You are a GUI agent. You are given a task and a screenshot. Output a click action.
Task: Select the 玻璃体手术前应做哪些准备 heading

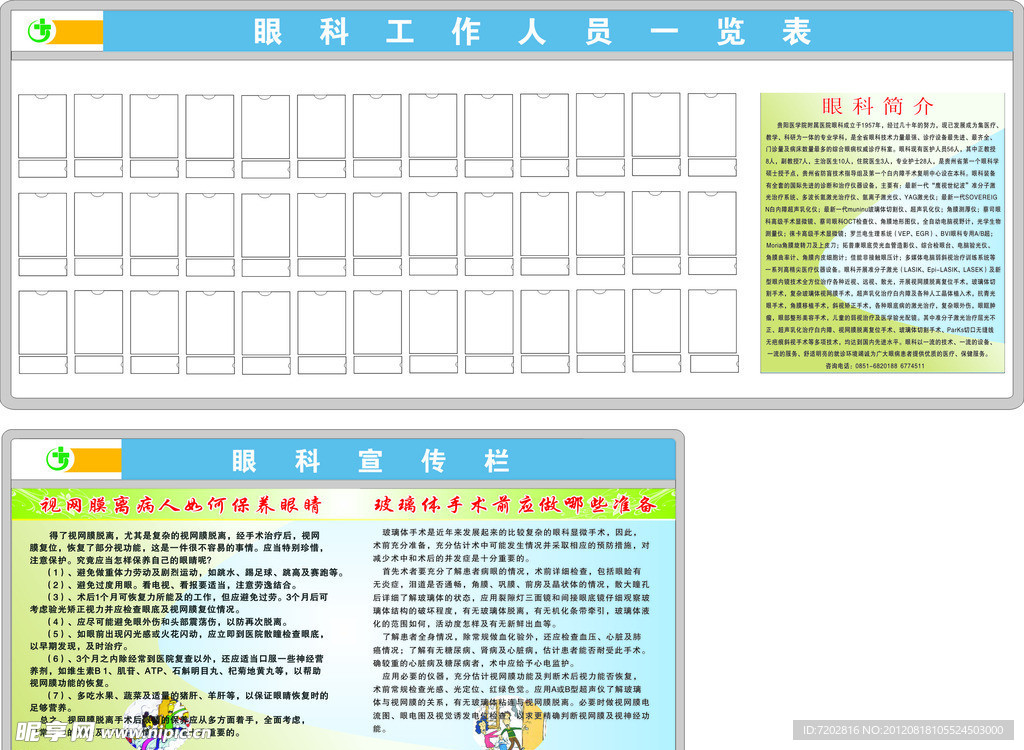[515, 504]
